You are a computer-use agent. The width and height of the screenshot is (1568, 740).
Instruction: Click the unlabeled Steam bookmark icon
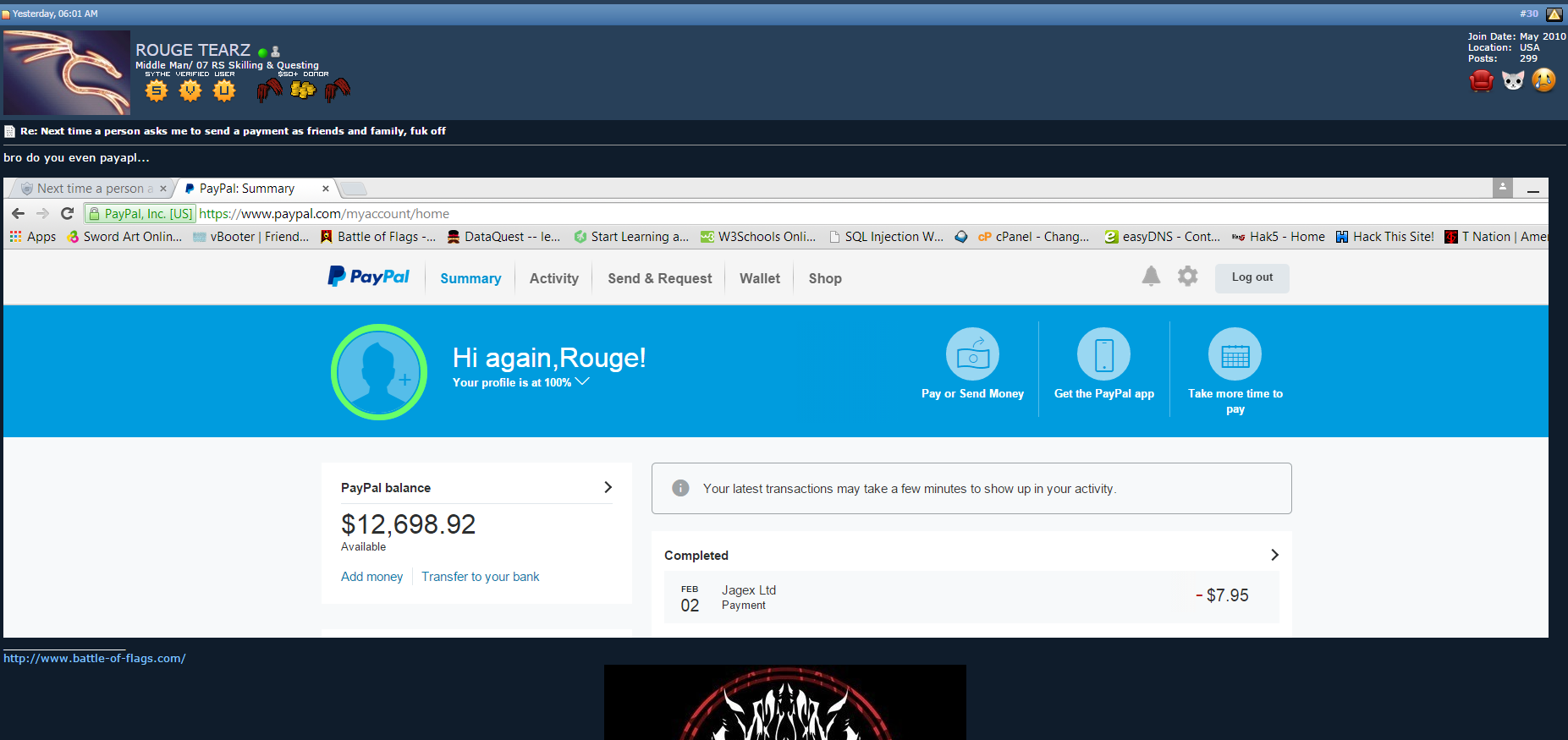tap(960, 237)
